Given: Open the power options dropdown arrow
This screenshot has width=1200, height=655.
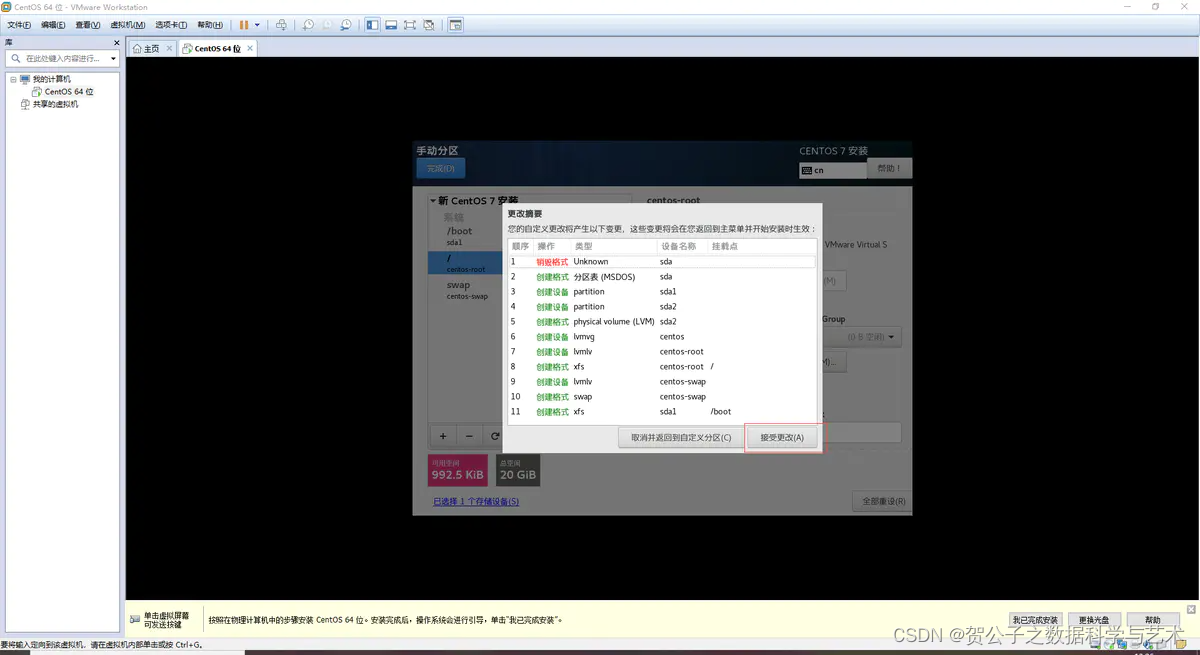Looking at the screenshot, I should tap(257, 25).
